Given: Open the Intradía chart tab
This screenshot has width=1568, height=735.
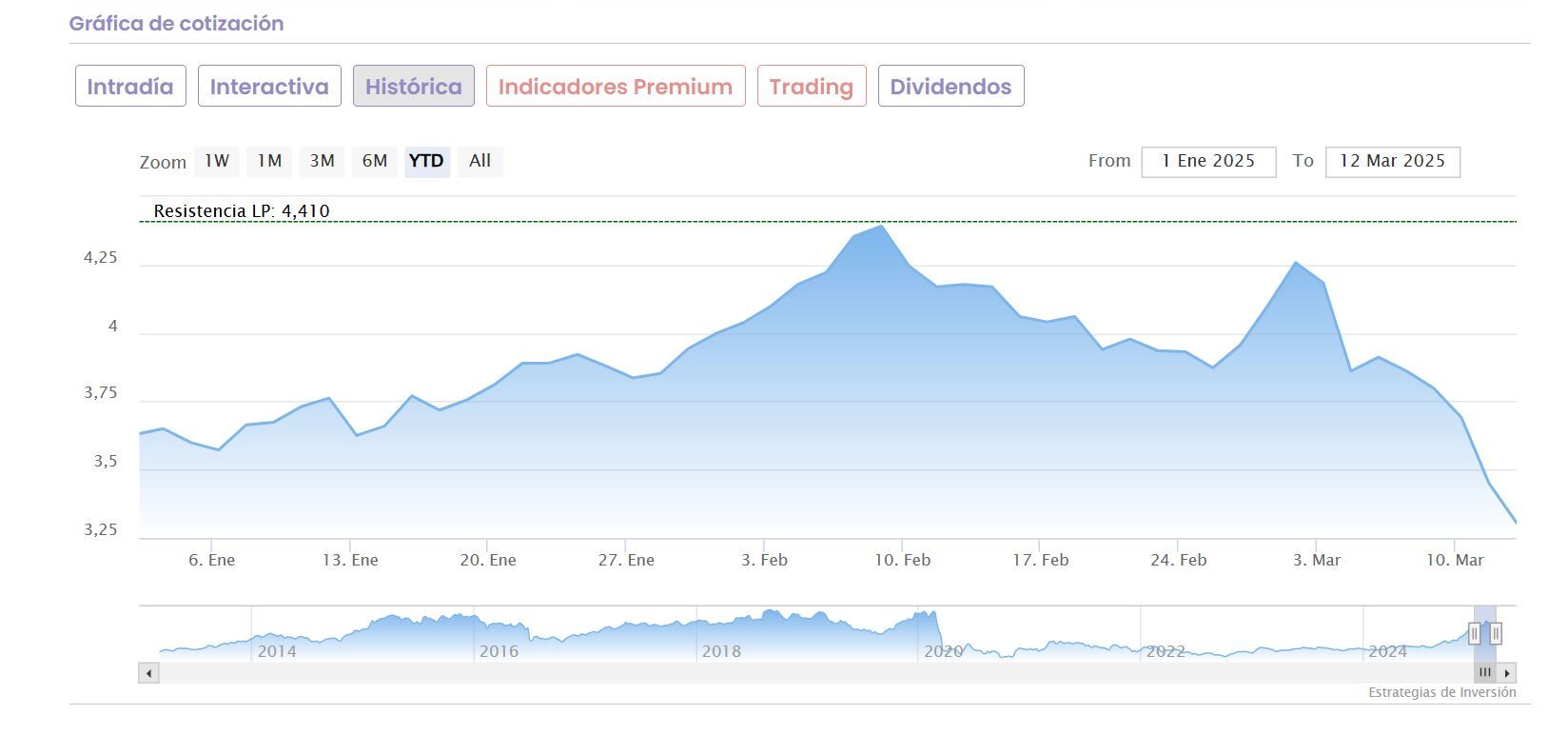Looking at the screenshot, I should point(130,87).
